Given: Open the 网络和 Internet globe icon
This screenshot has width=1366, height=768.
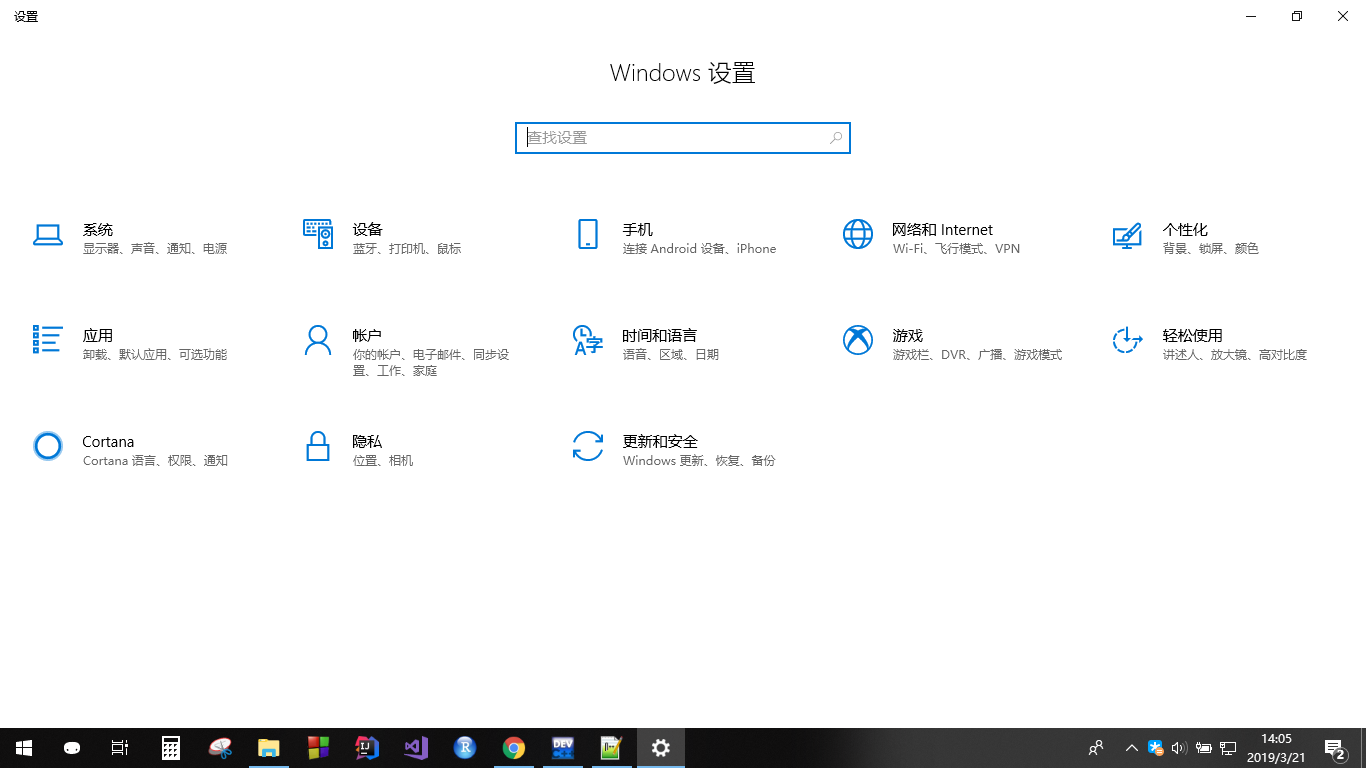Looking at the screenshot, I should [858, 234].
